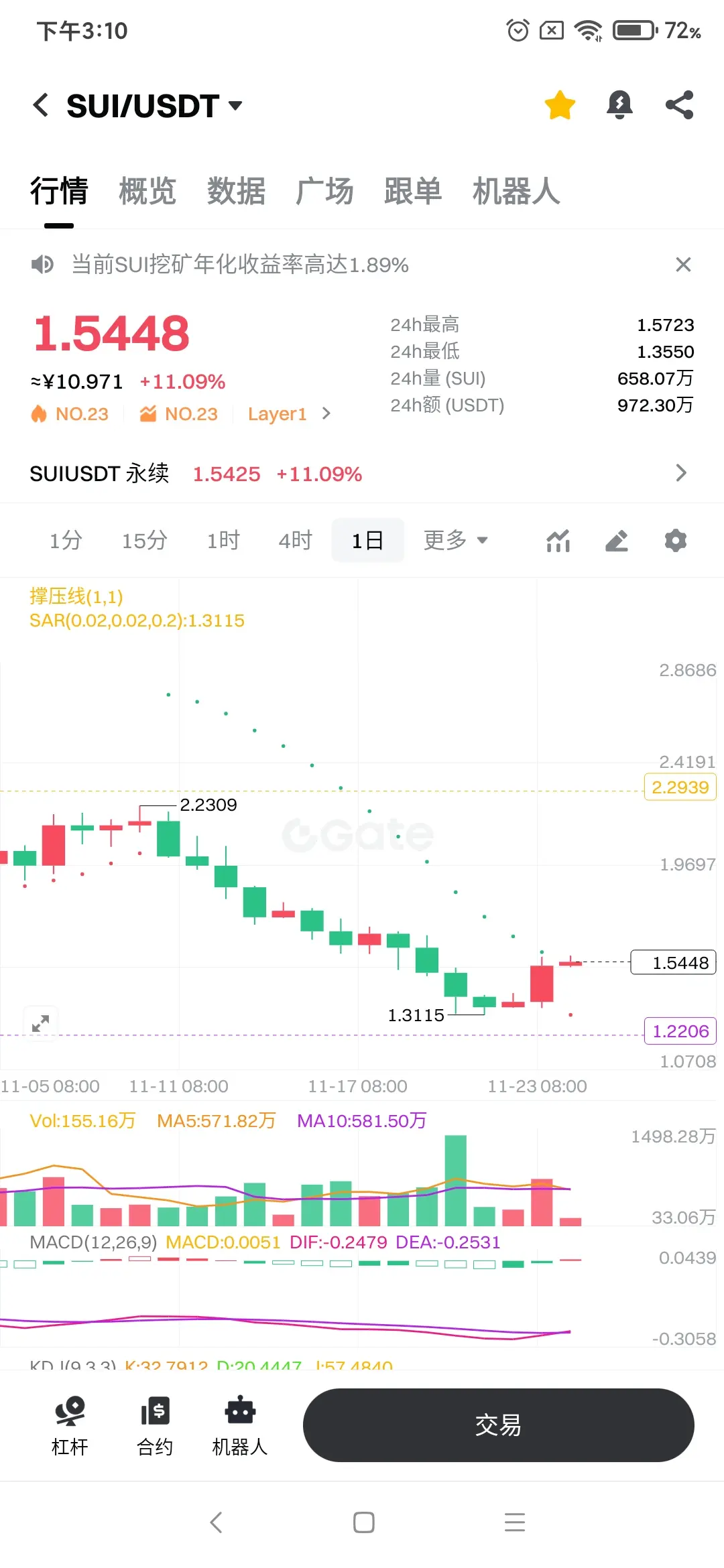The width and height of the screenshot is (724, 1568).
Task: Tap the Android home navigation button
Action: click(x=363, y=1522)
